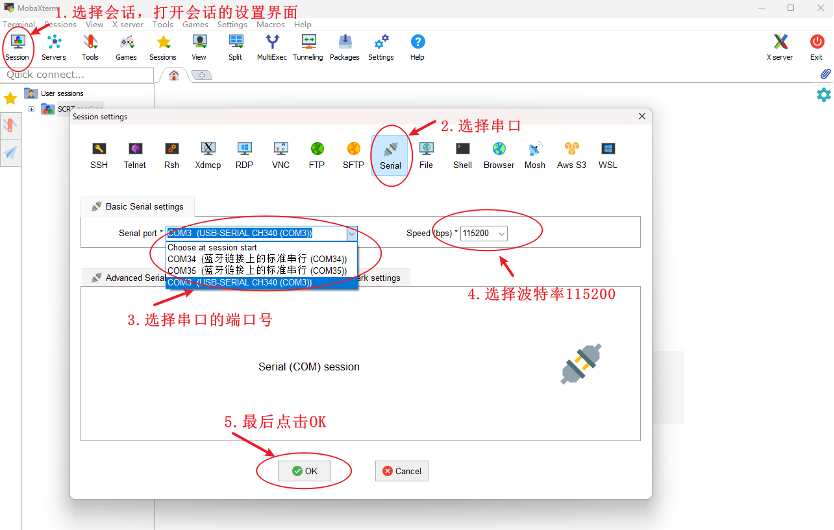This screenshot has height=530, width=834.
Task: Select File session type
Action: tap(426, 155)
